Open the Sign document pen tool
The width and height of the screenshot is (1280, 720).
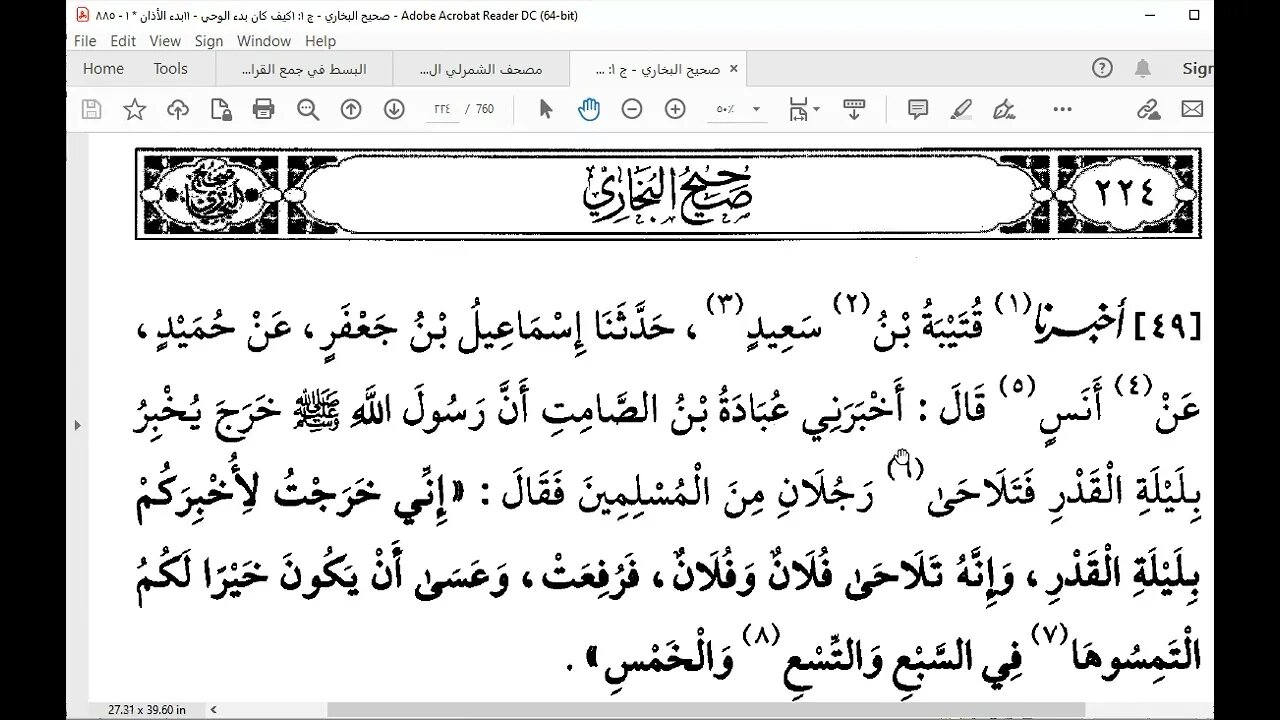(1005, 110)
